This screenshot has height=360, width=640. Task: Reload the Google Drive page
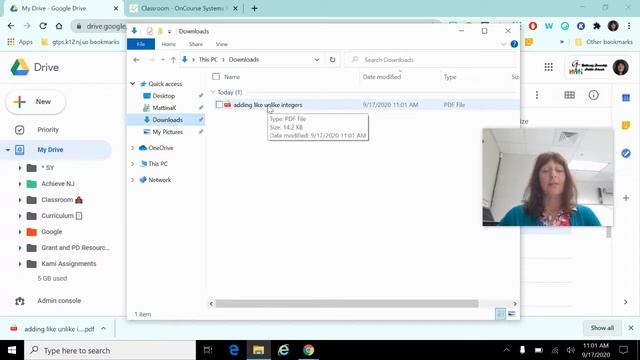pyautogui.click(x=43, y=26)
